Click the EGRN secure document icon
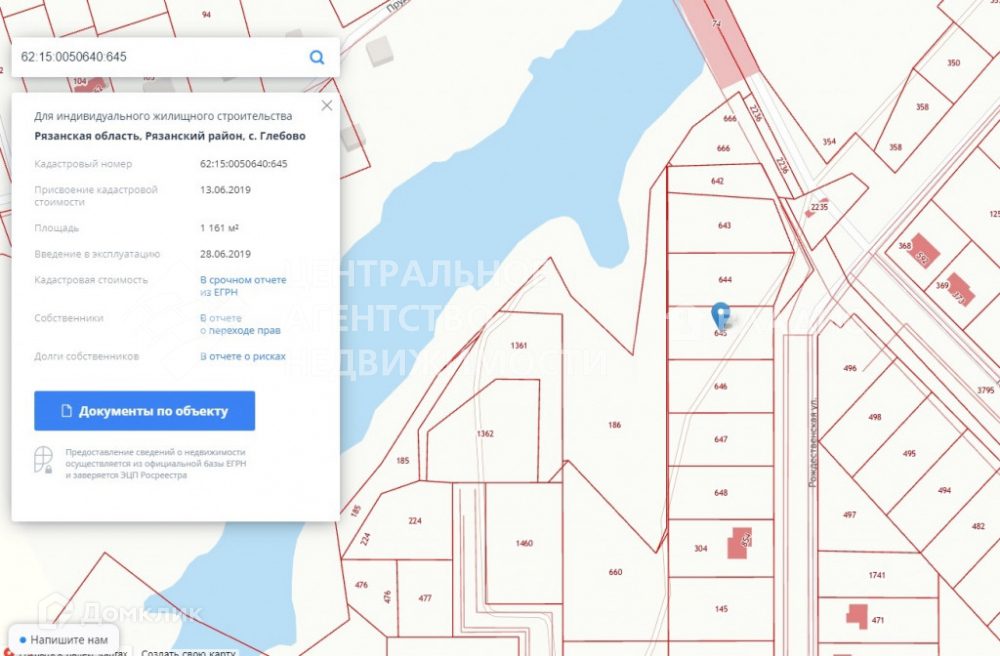This screenshot has height=656, width=1000. pos(43,460)
